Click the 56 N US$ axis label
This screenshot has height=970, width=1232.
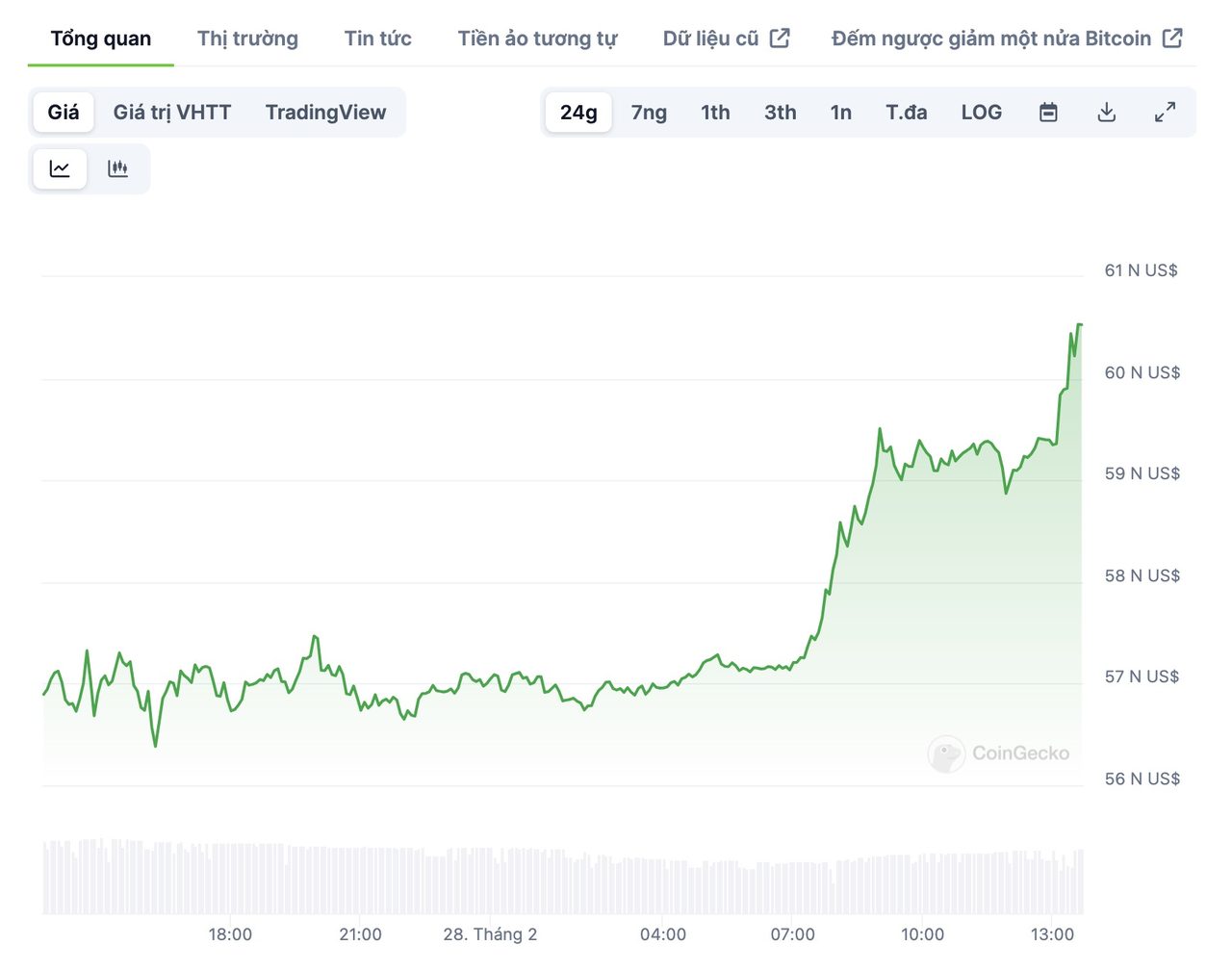click(1142, 779)
